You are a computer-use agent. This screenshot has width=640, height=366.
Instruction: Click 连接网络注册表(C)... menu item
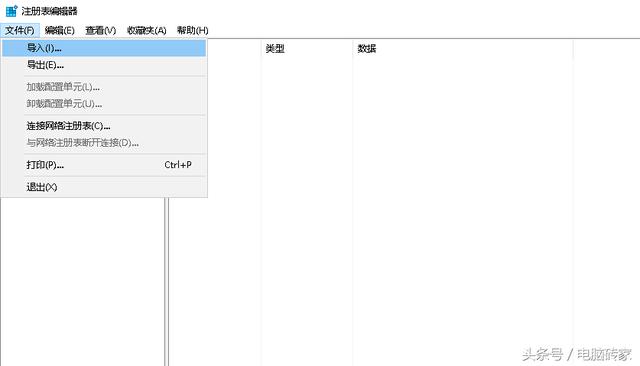(x=104, y=126)
